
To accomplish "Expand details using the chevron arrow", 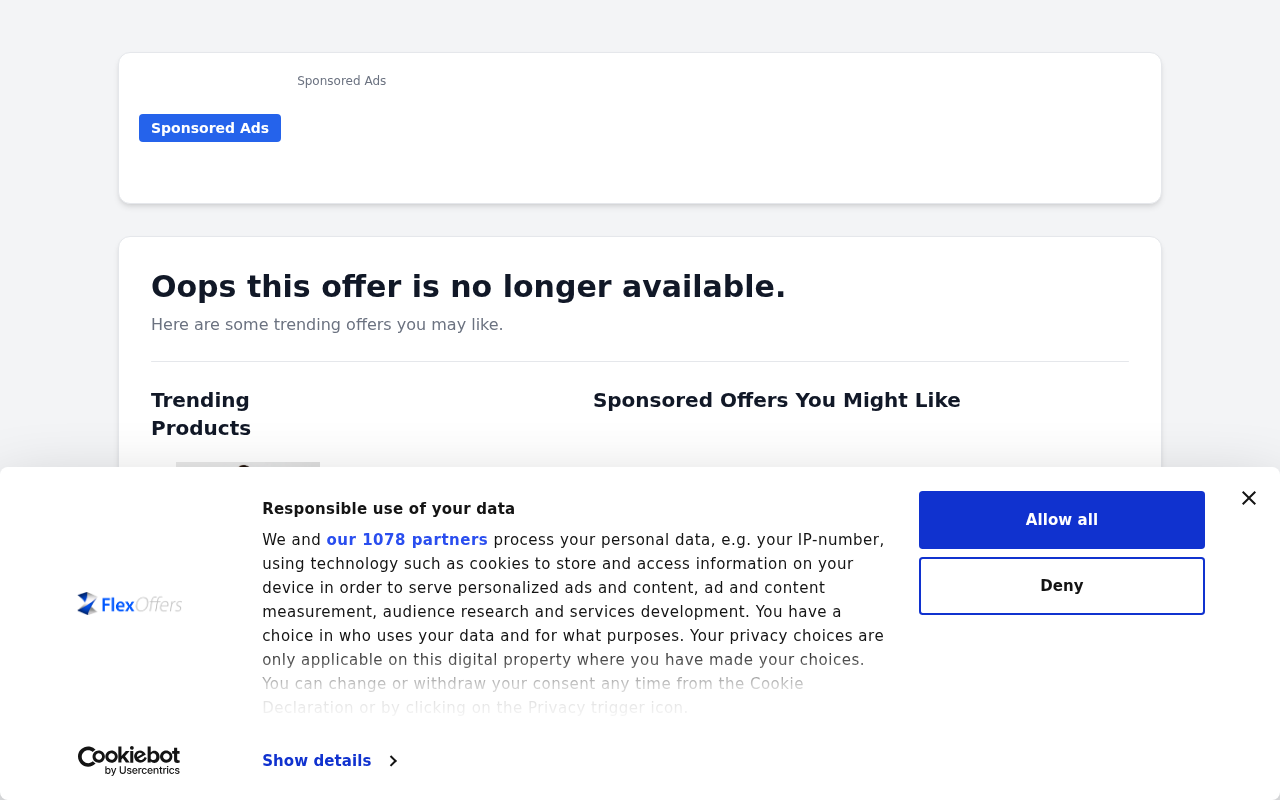I will [393, 761].
